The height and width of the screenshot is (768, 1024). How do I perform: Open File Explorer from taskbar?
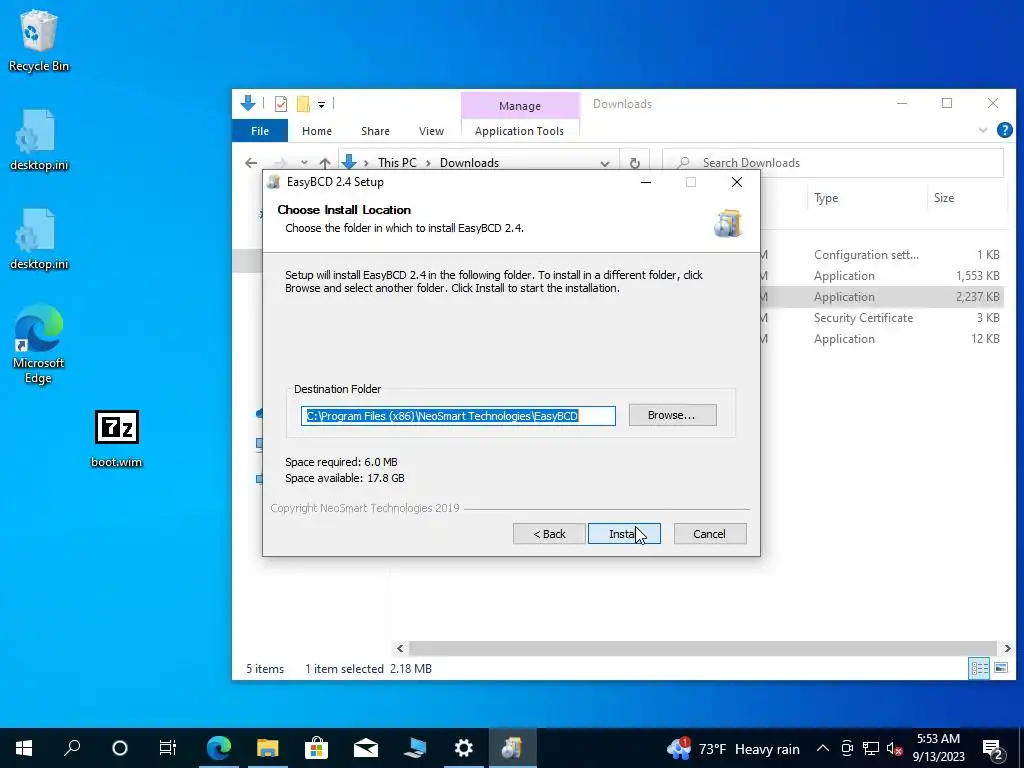[x=267, y=748]
